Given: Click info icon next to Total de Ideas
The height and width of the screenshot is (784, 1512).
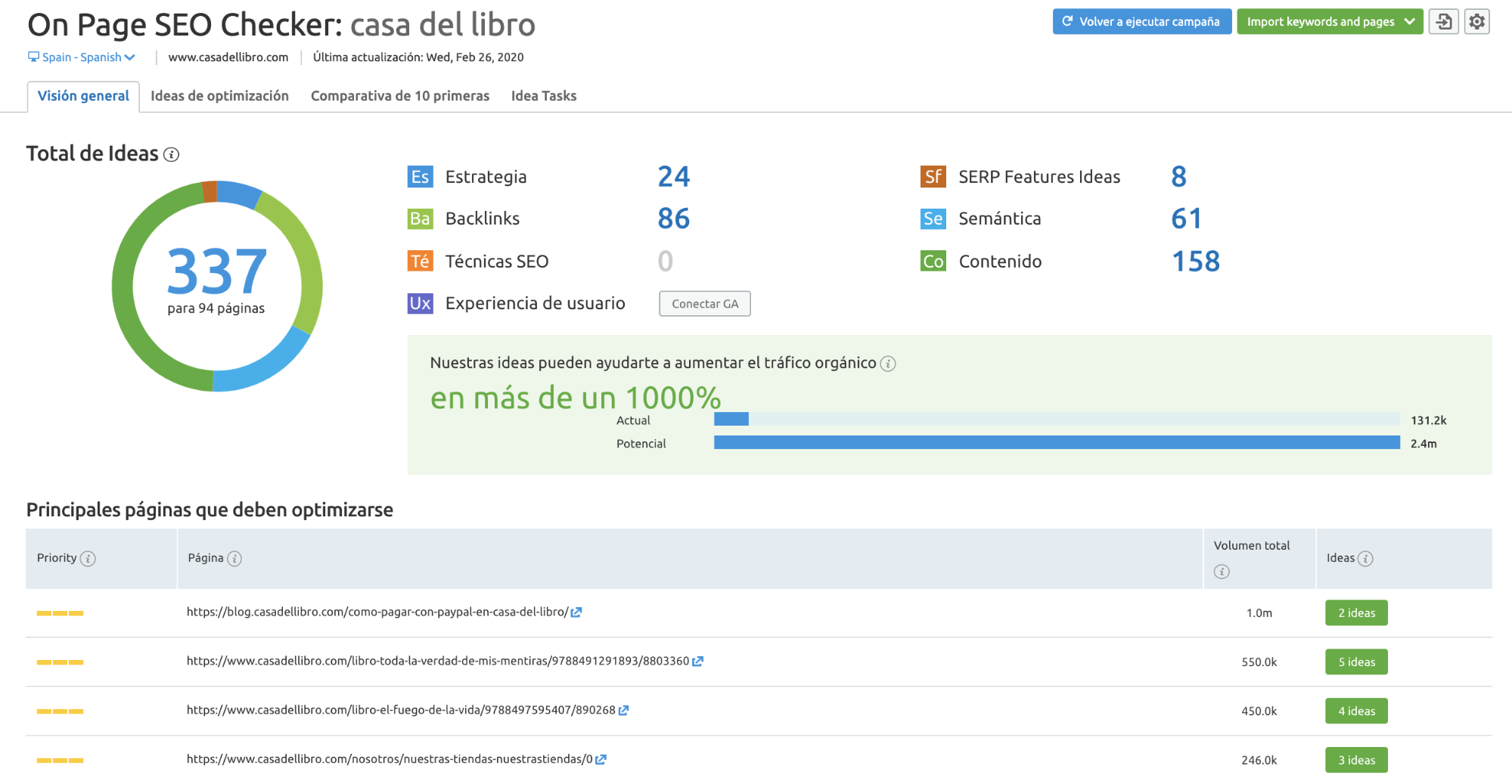Looking at the screenshot, I should [172, 155].
